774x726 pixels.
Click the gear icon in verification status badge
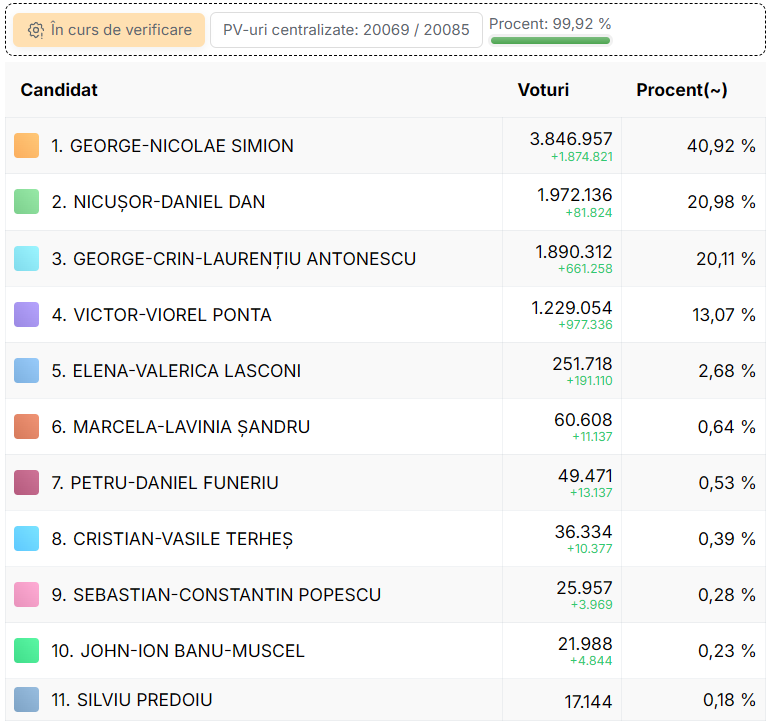(x=36, y=30)
